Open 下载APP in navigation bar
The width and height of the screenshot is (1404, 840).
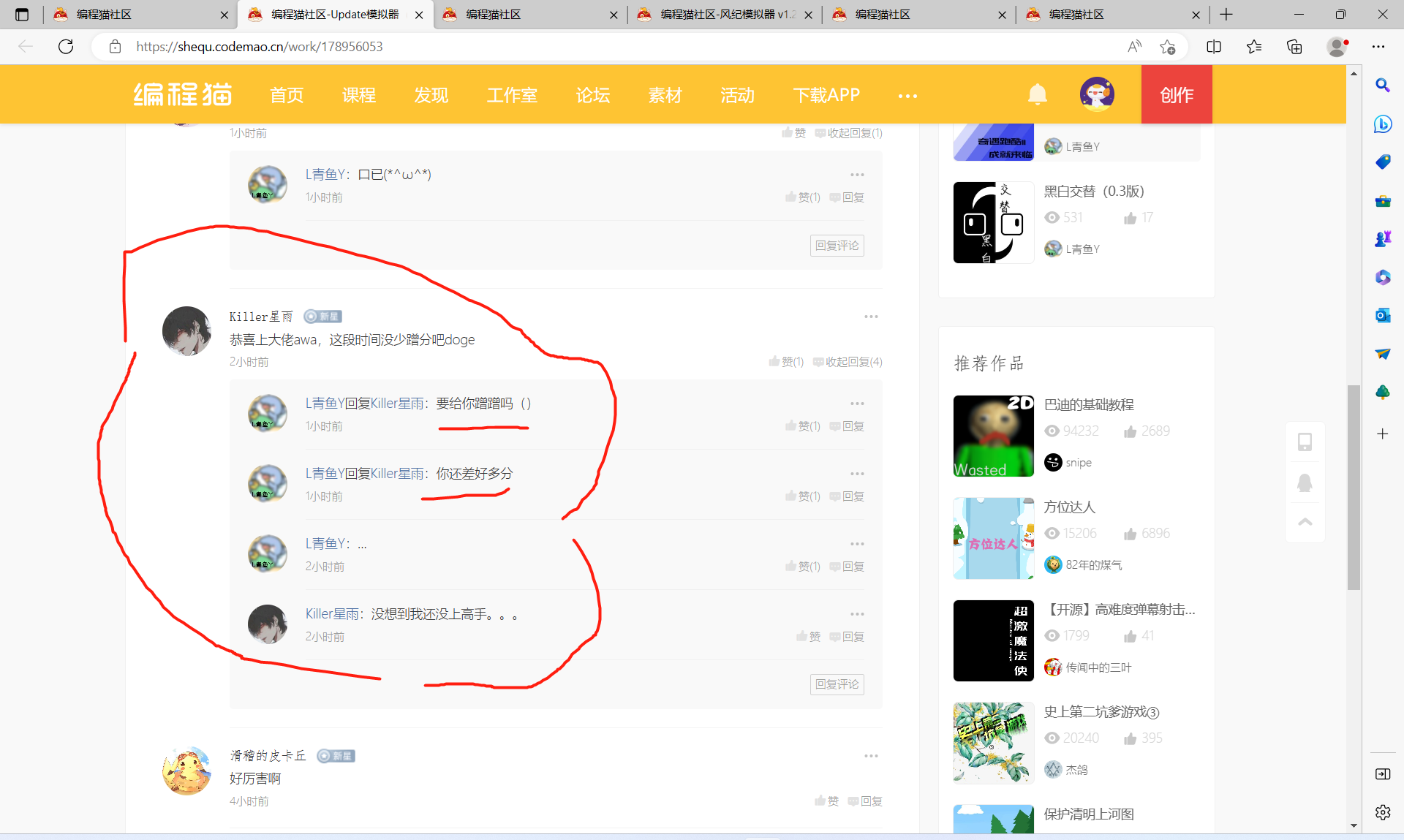pos(826,95)
